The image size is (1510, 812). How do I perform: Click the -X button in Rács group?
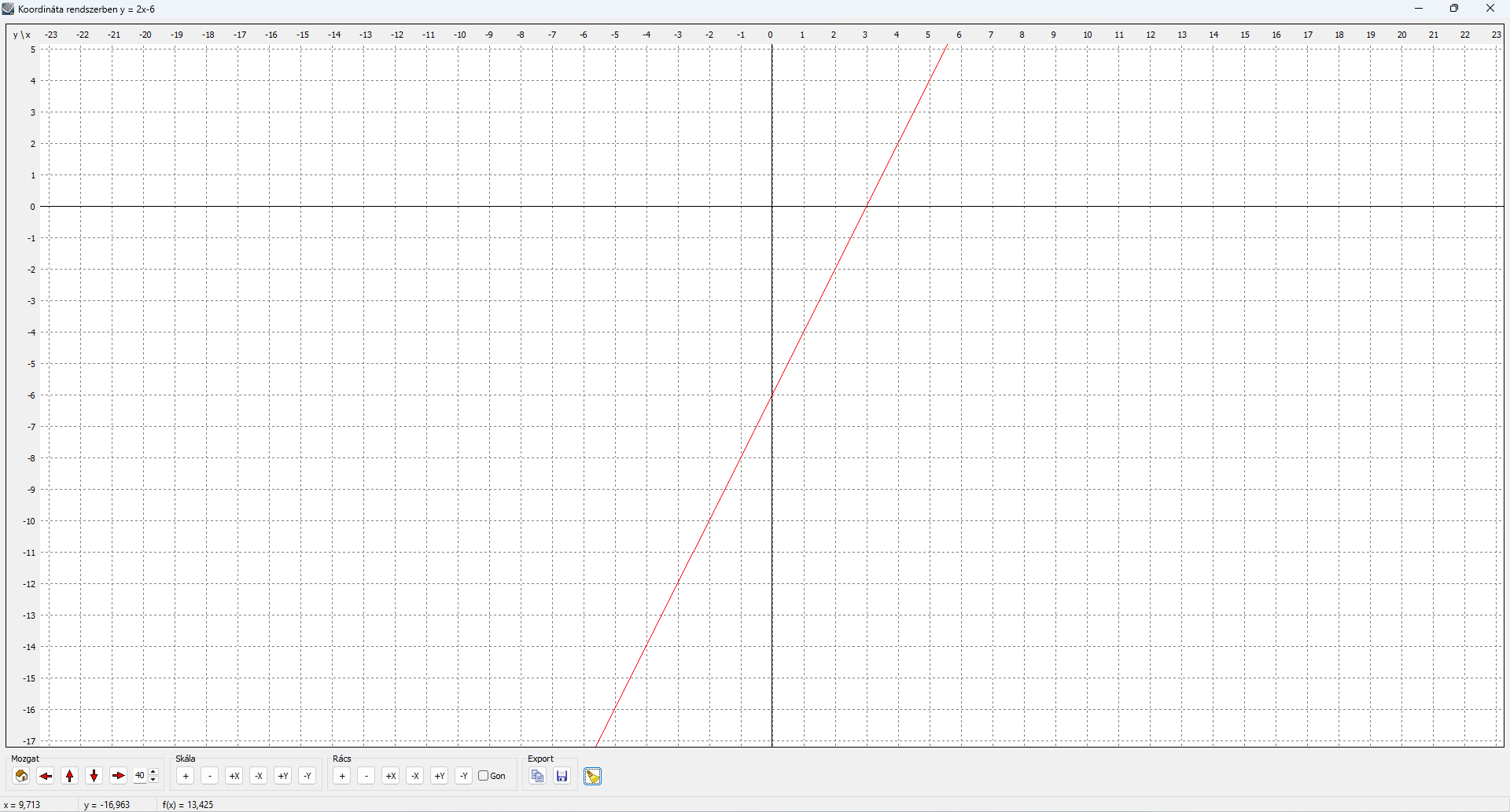click(x=415, y=777)
